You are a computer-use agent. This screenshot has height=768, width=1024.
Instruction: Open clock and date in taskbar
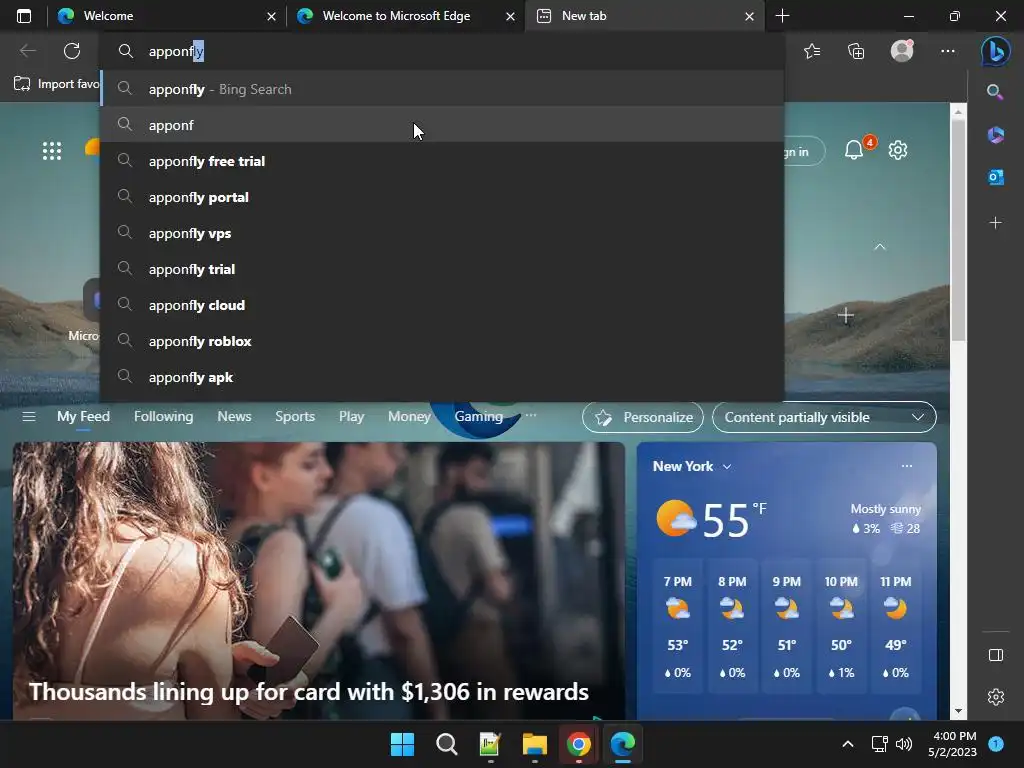click(953, 744)
